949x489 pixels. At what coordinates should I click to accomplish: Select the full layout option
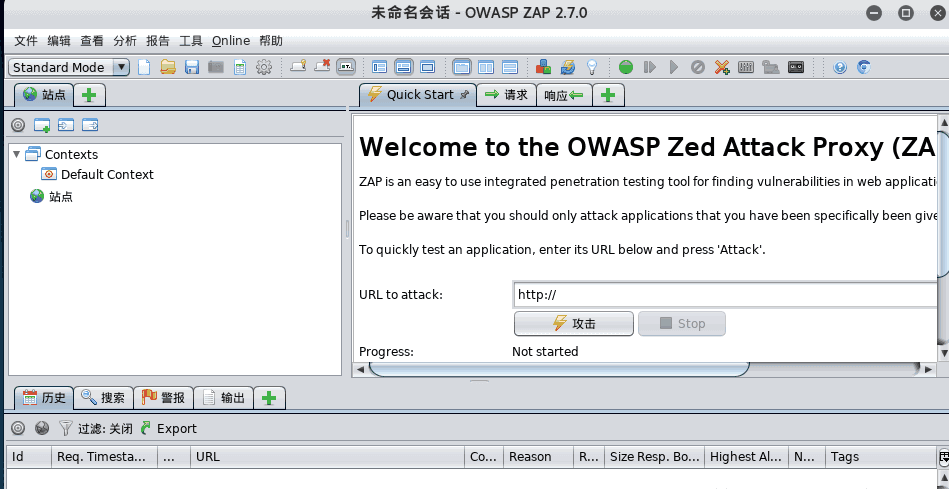coord(428,67)
